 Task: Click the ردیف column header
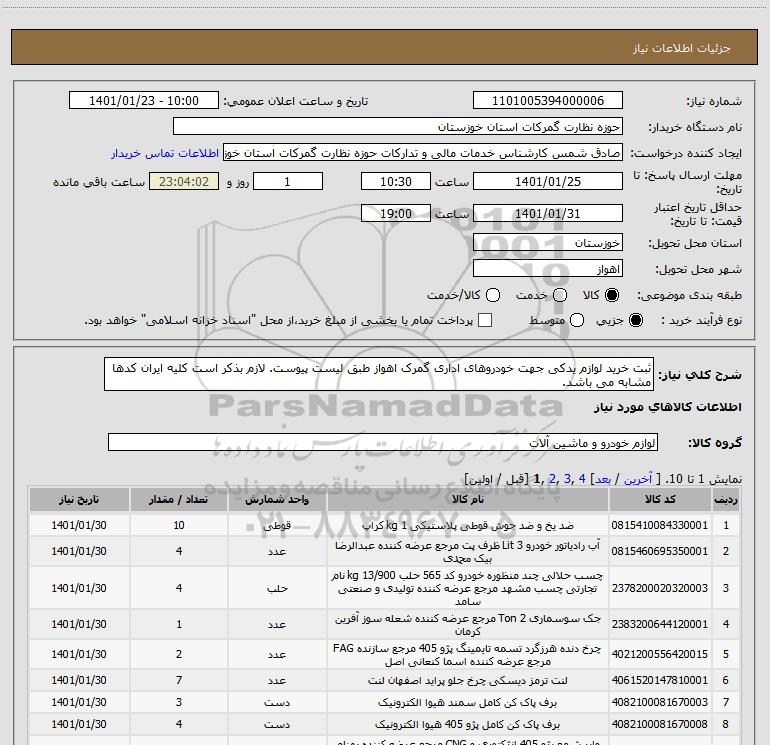725,499
